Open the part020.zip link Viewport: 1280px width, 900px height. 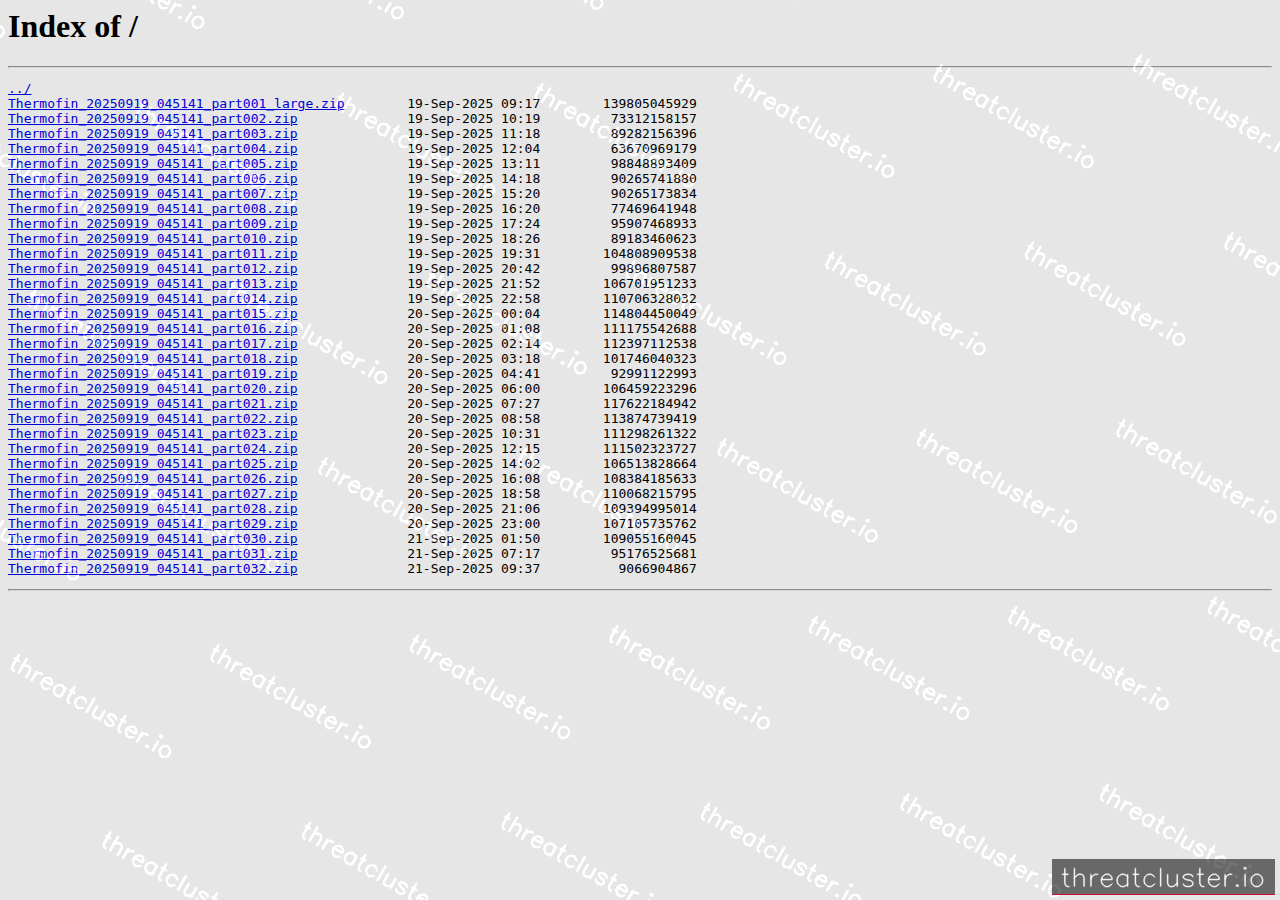(153, 389)
